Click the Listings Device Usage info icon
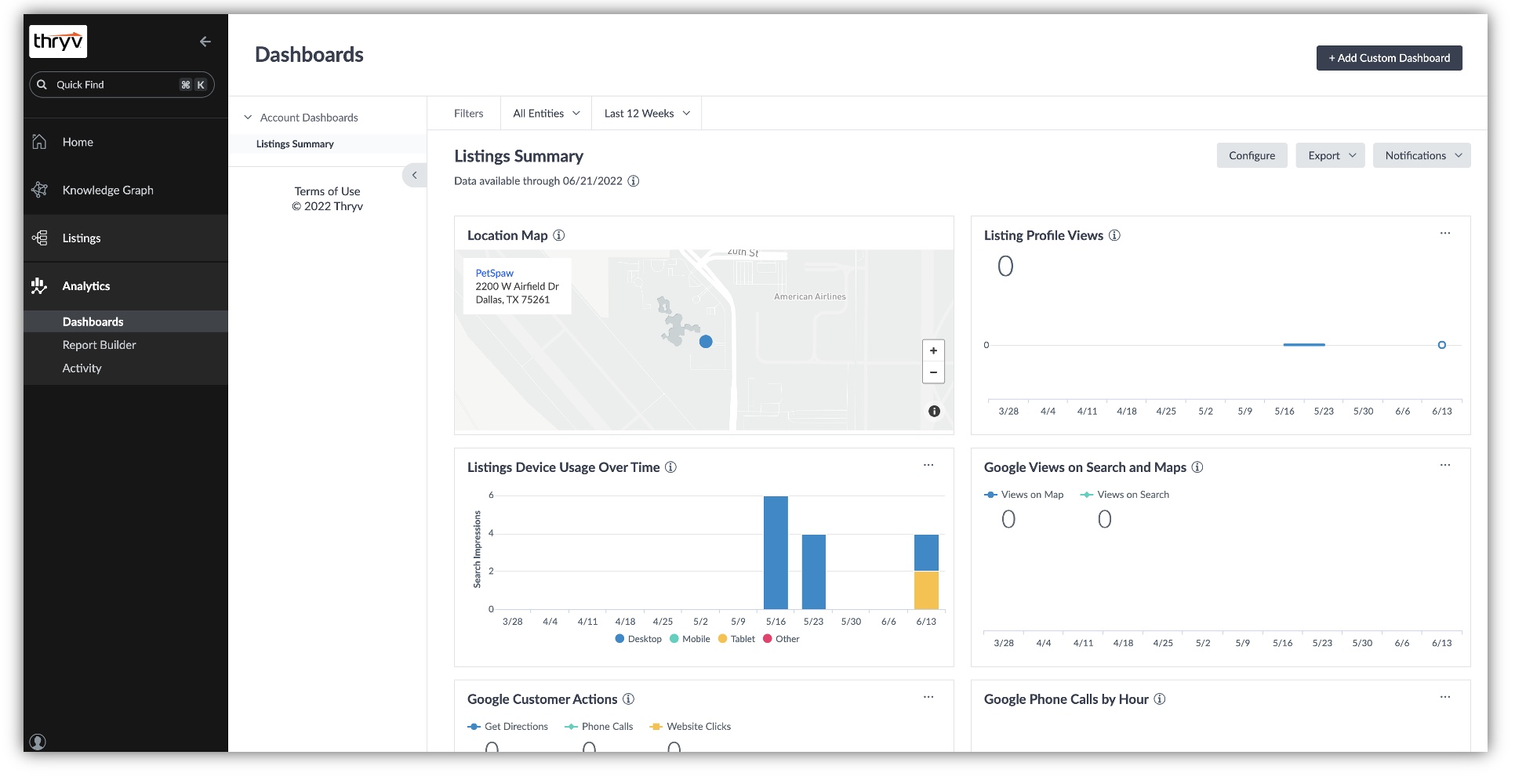Image resolution: width=1515 pixels, height=784 pixels. [670, 467]
